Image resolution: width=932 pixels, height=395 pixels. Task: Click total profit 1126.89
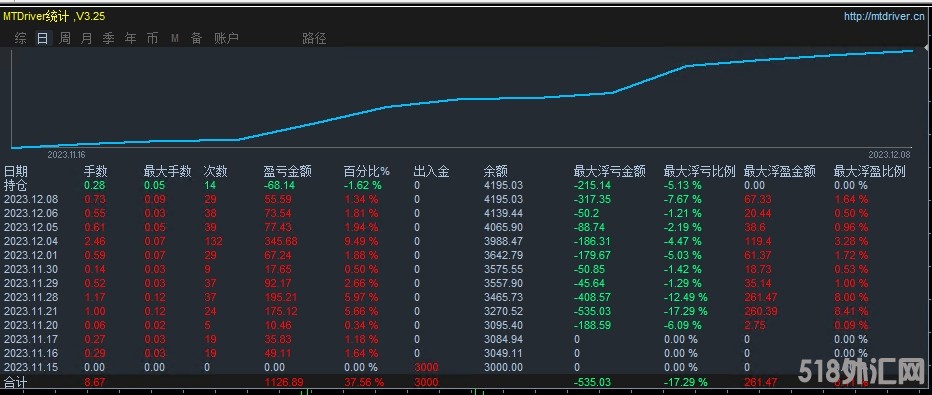point(283,382)
